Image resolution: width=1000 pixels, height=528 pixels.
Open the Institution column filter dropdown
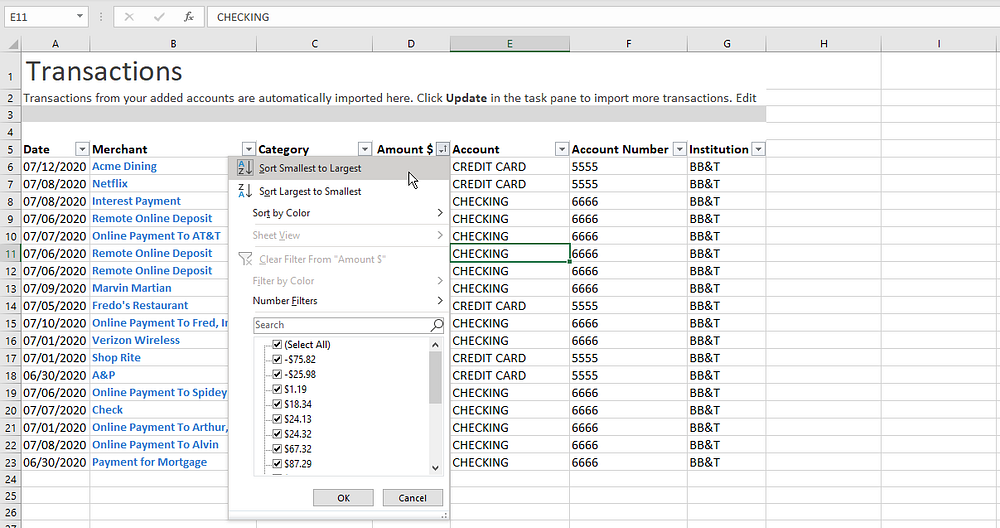(758, 149)
